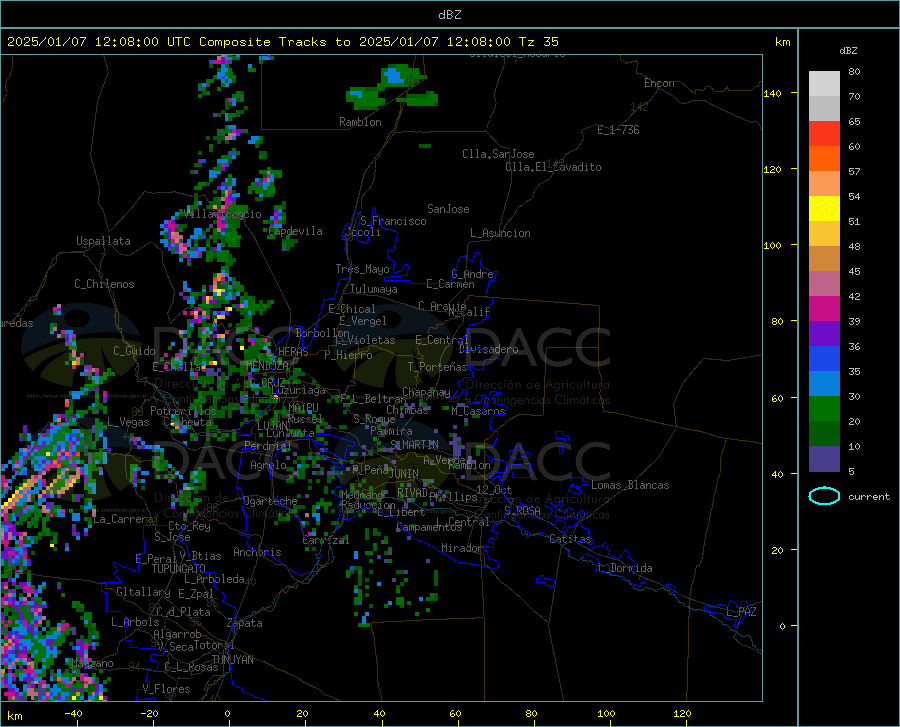Select the P_Hierro label
Screen dimensions: 900x727
point(348,355)
